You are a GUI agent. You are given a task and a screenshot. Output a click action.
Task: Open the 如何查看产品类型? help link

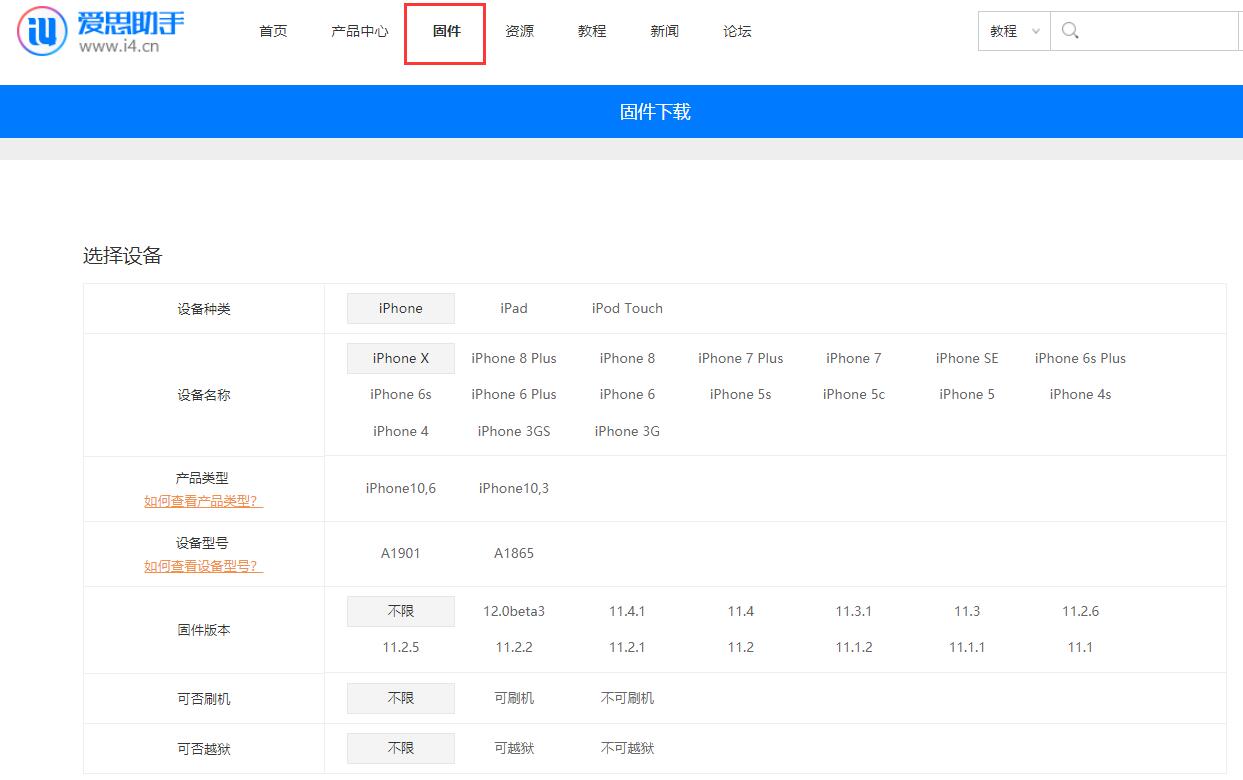point(203,500)
